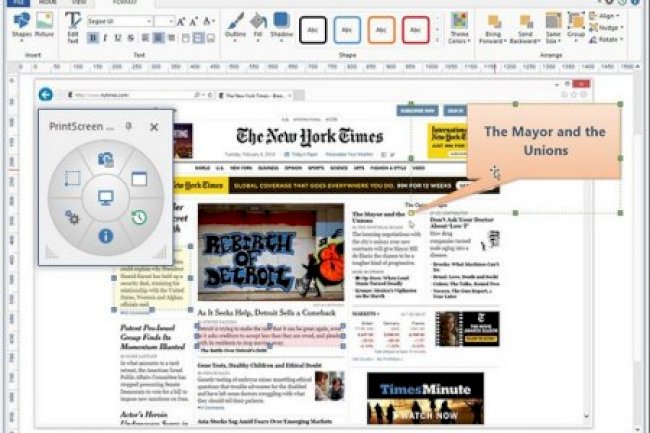Screen dimensions: 650x433
Task: Toggle Bold formatting
Action: coord(93,38)
